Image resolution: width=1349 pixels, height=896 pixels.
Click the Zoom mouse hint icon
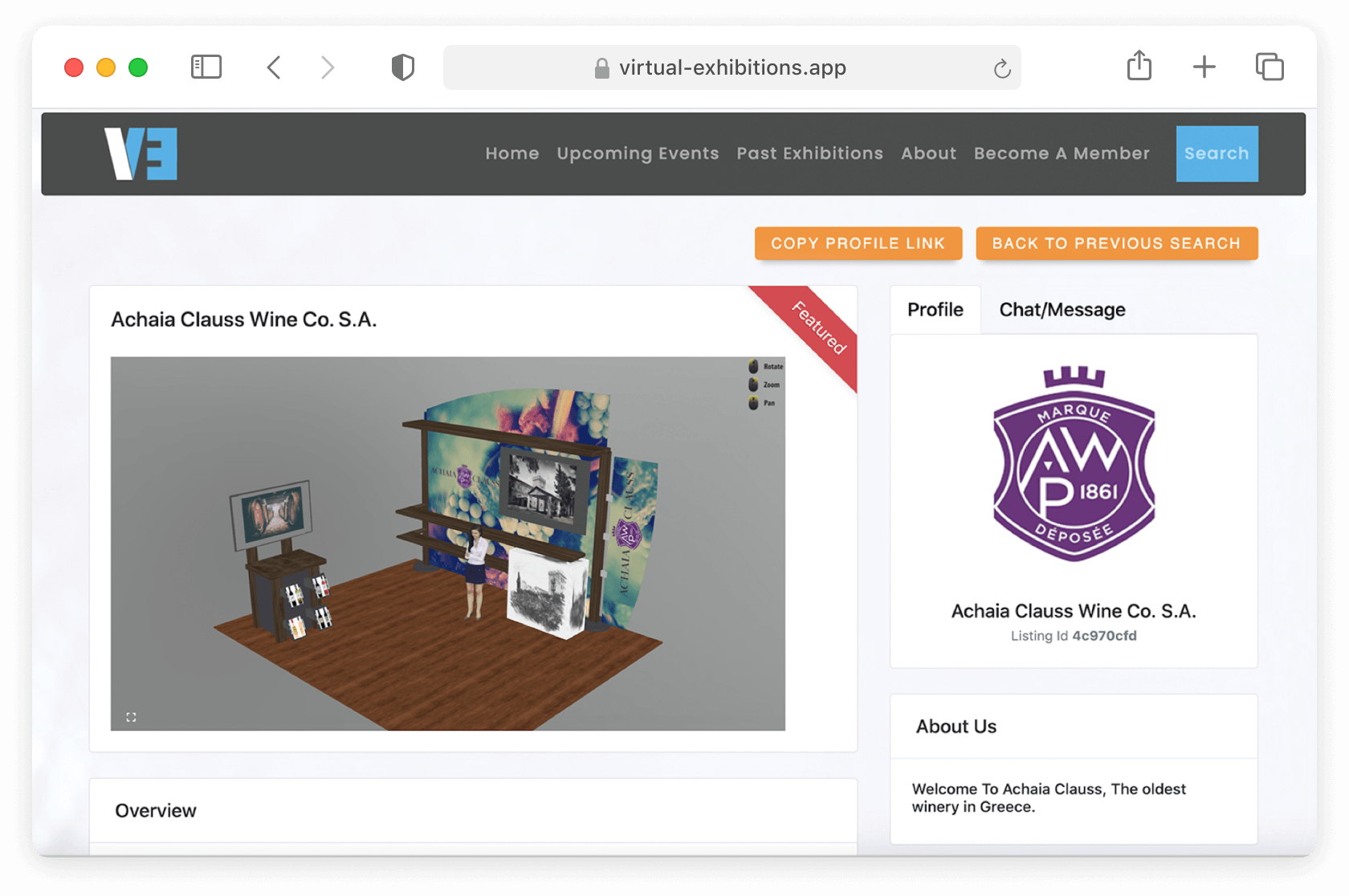point(753,385)
